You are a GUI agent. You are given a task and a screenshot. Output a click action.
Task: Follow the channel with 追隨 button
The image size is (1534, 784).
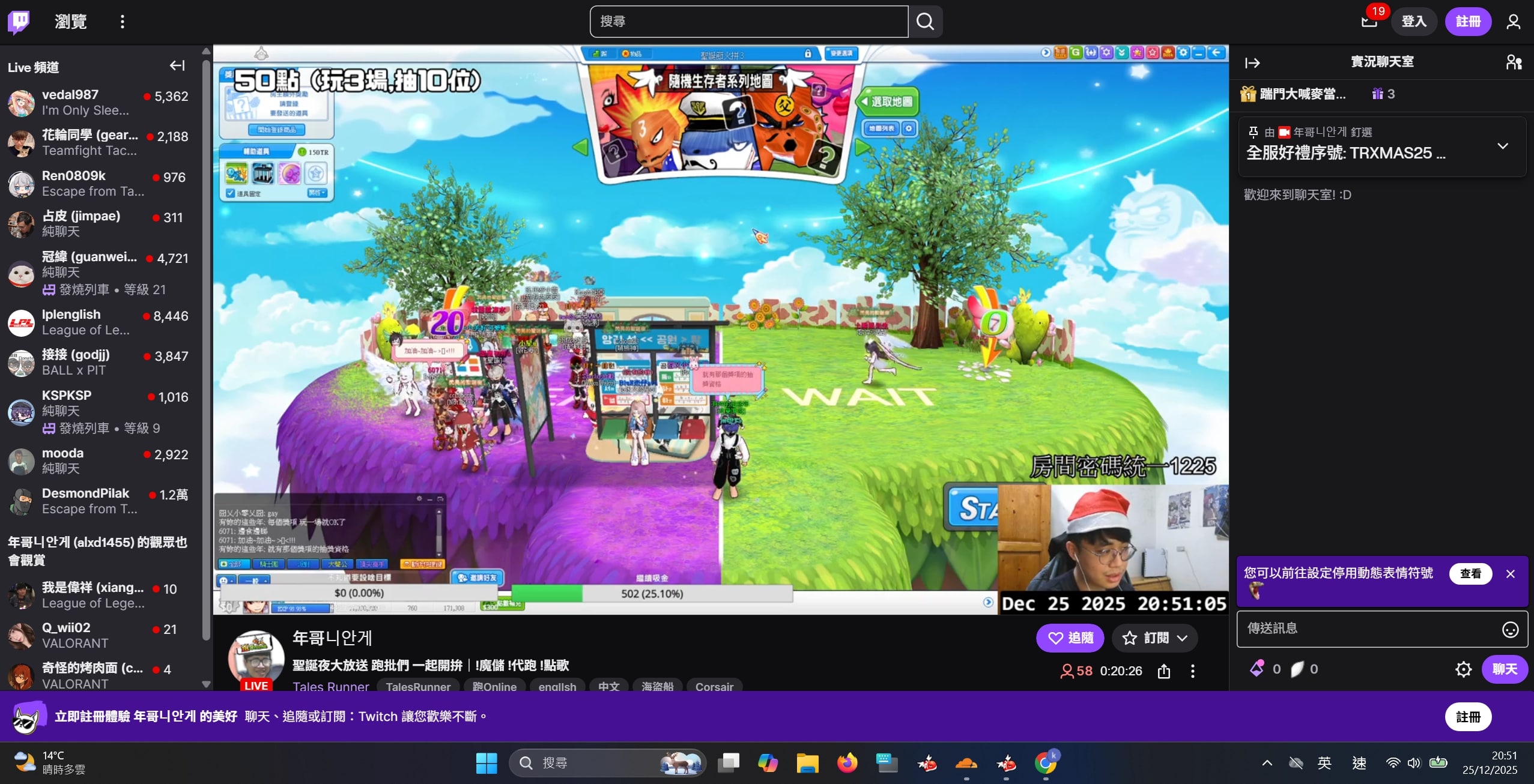click(1070, 638)
